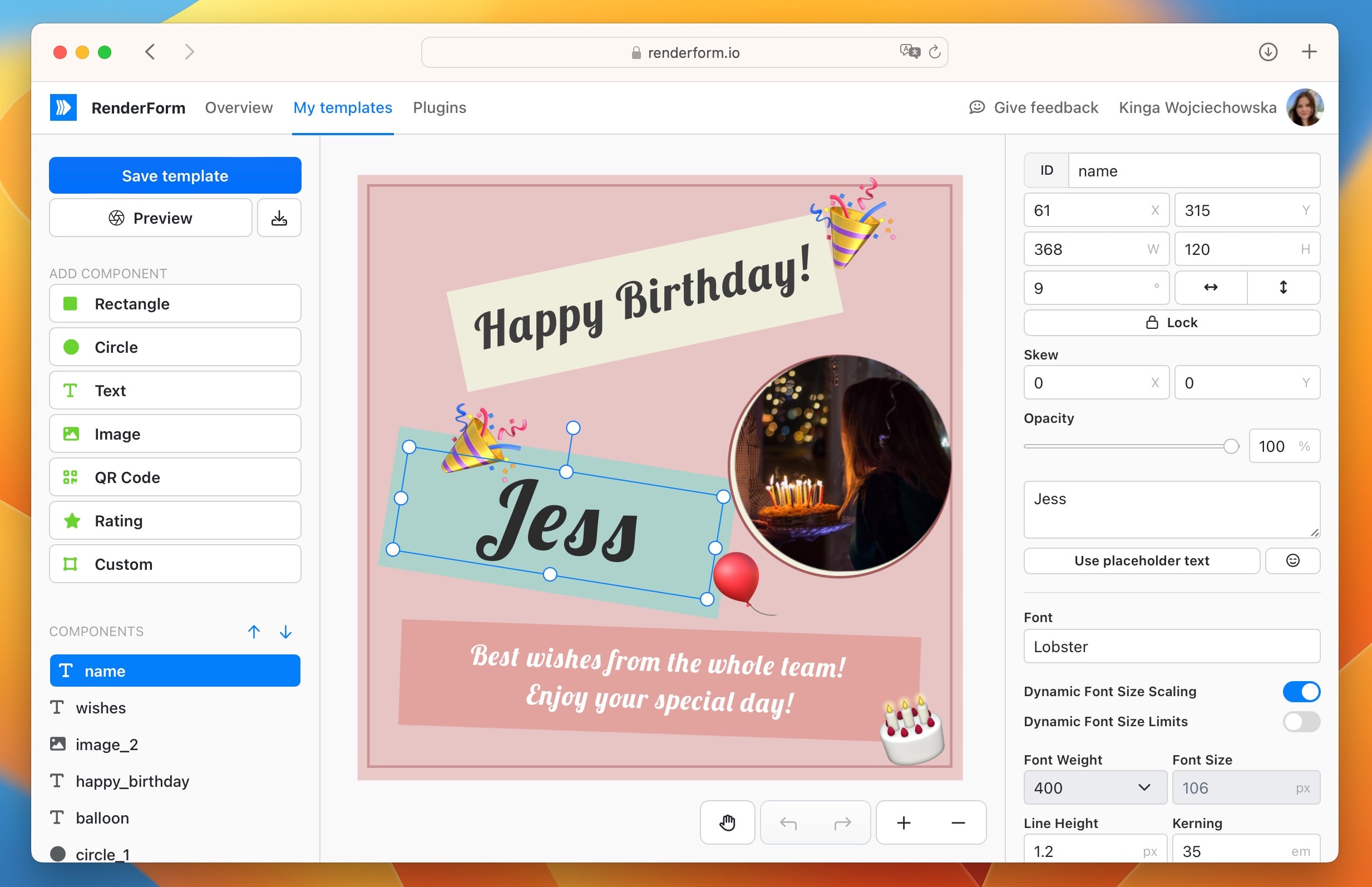Screen dimensions: 1372x887
Task: Move component up in layer order
Action: tap(254, 632)
